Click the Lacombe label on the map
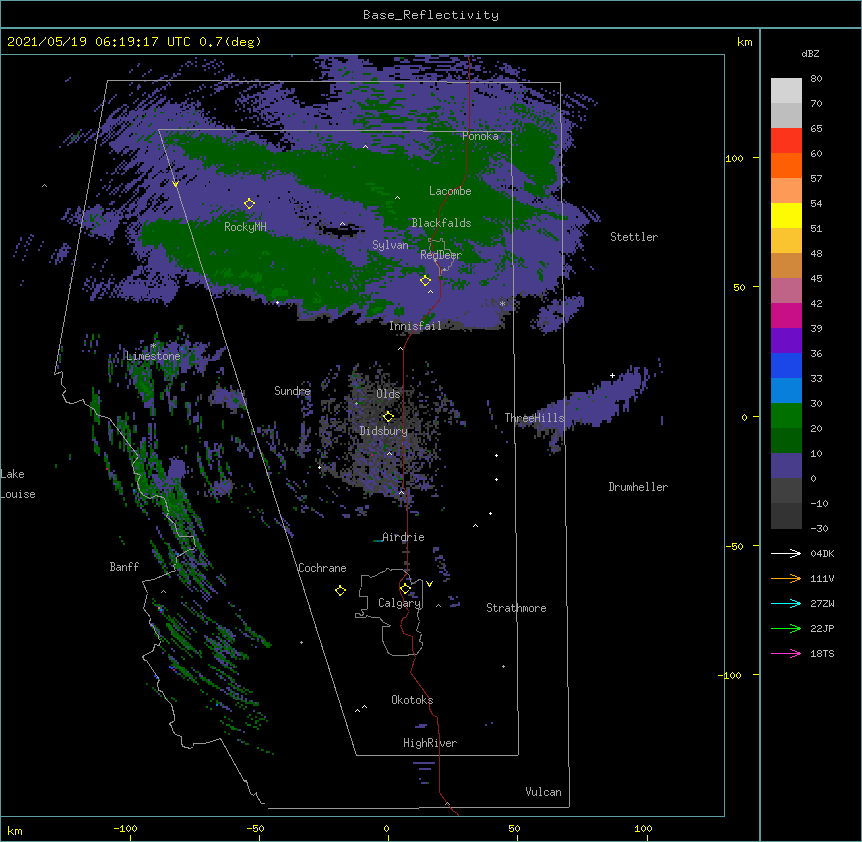This screenshot has width=862, height=842. coord(450,191)
